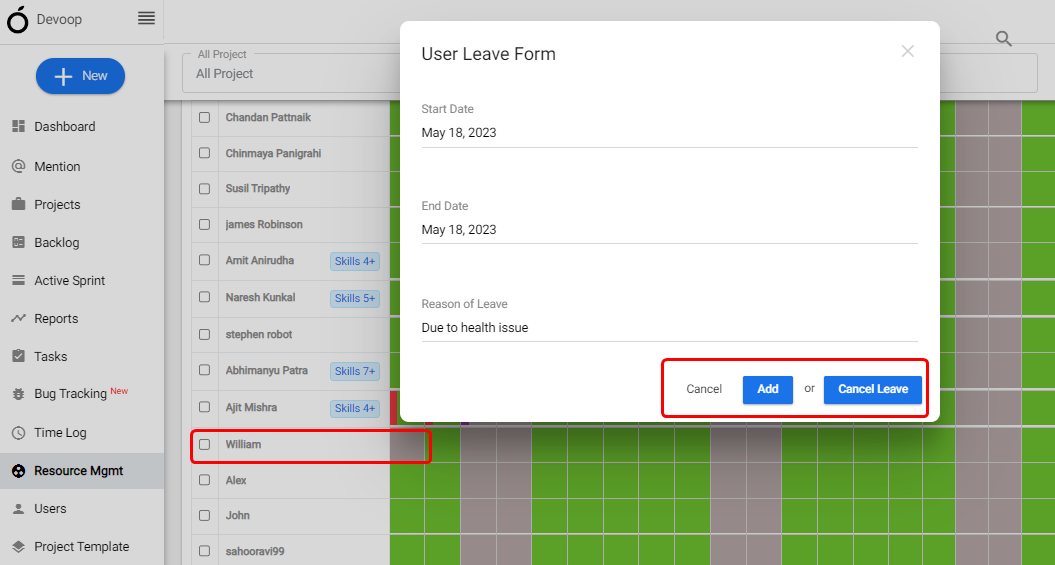Select Chandan Pattnaik's checkbox

(205, 117)
